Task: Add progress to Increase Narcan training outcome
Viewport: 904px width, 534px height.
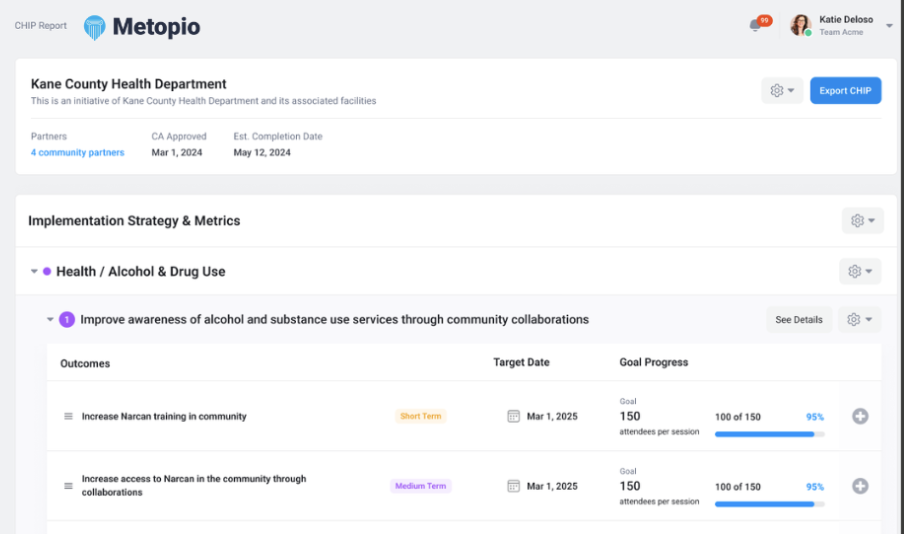Action: tap(860, 416)
